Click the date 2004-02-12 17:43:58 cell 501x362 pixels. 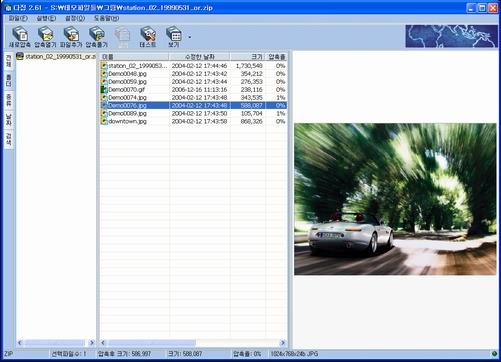pyautogui.click(x=199, y=121)
